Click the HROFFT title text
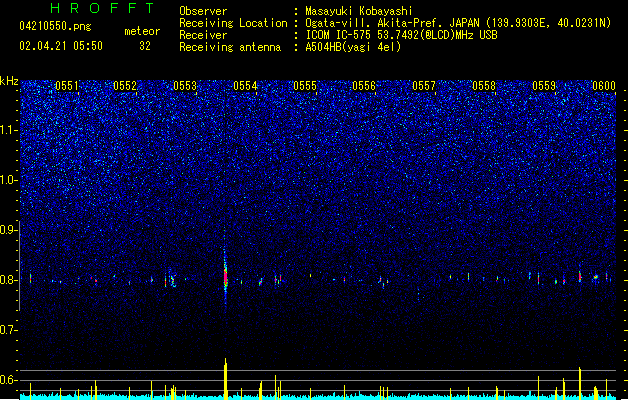629x400 pixels. coord(102,8)
